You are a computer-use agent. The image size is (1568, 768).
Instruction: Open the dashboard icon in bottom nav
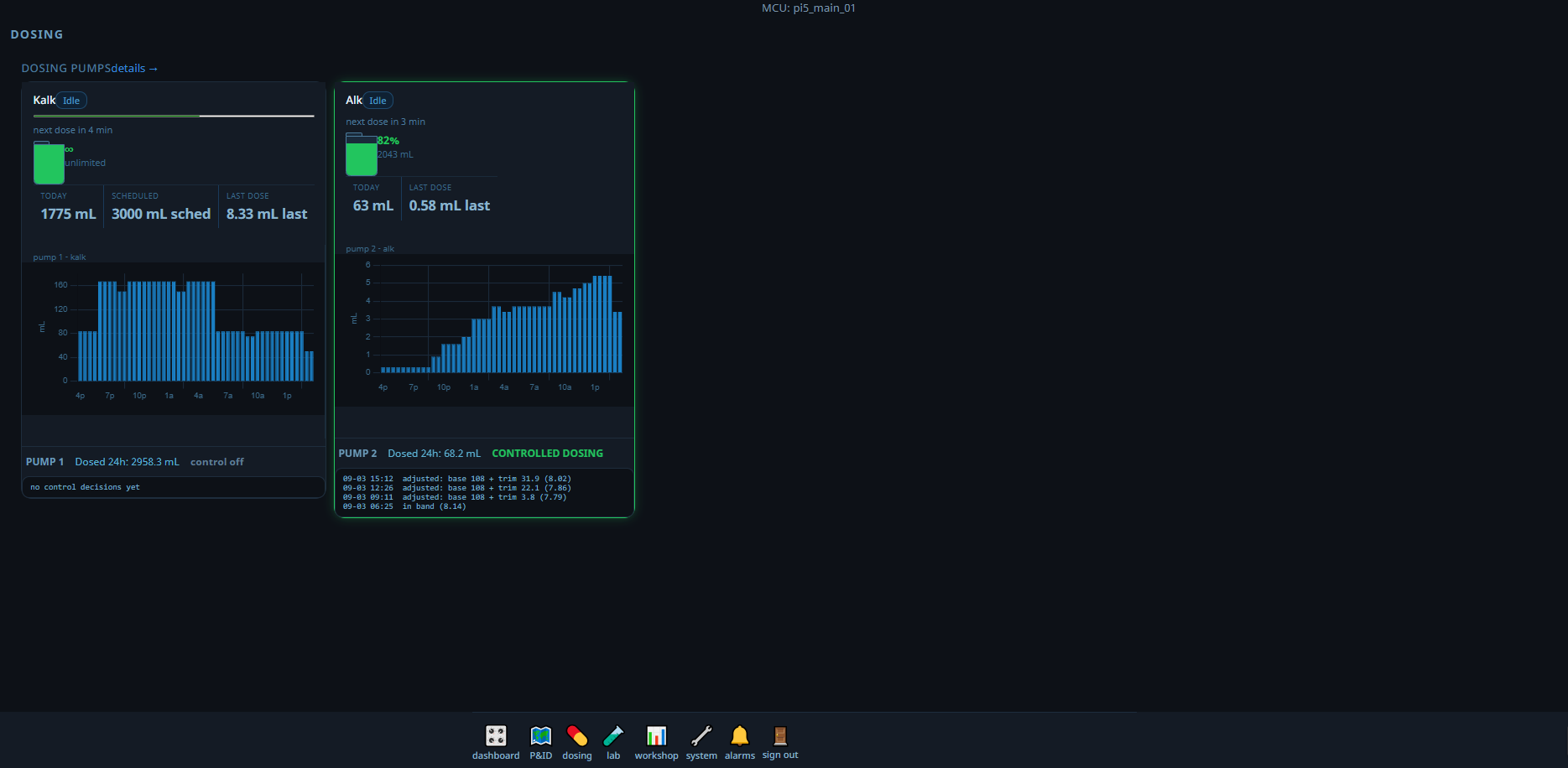[496, 735]
